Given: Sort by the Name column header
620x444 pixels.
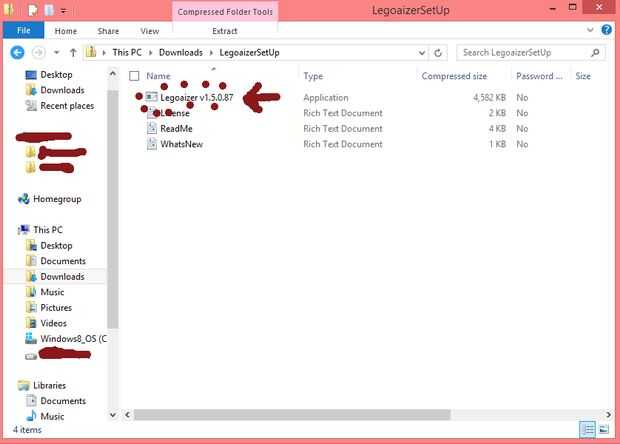Looking at the screenshot, I should coord(158,76).
